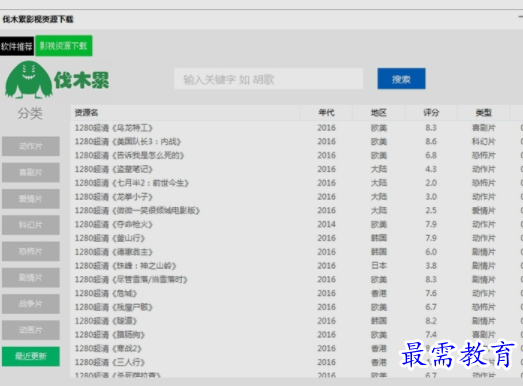The width and height of the screenshot is (523, 386).
Task: Filter by 恐怖片 in category sidebar
Action: [31, 251]
